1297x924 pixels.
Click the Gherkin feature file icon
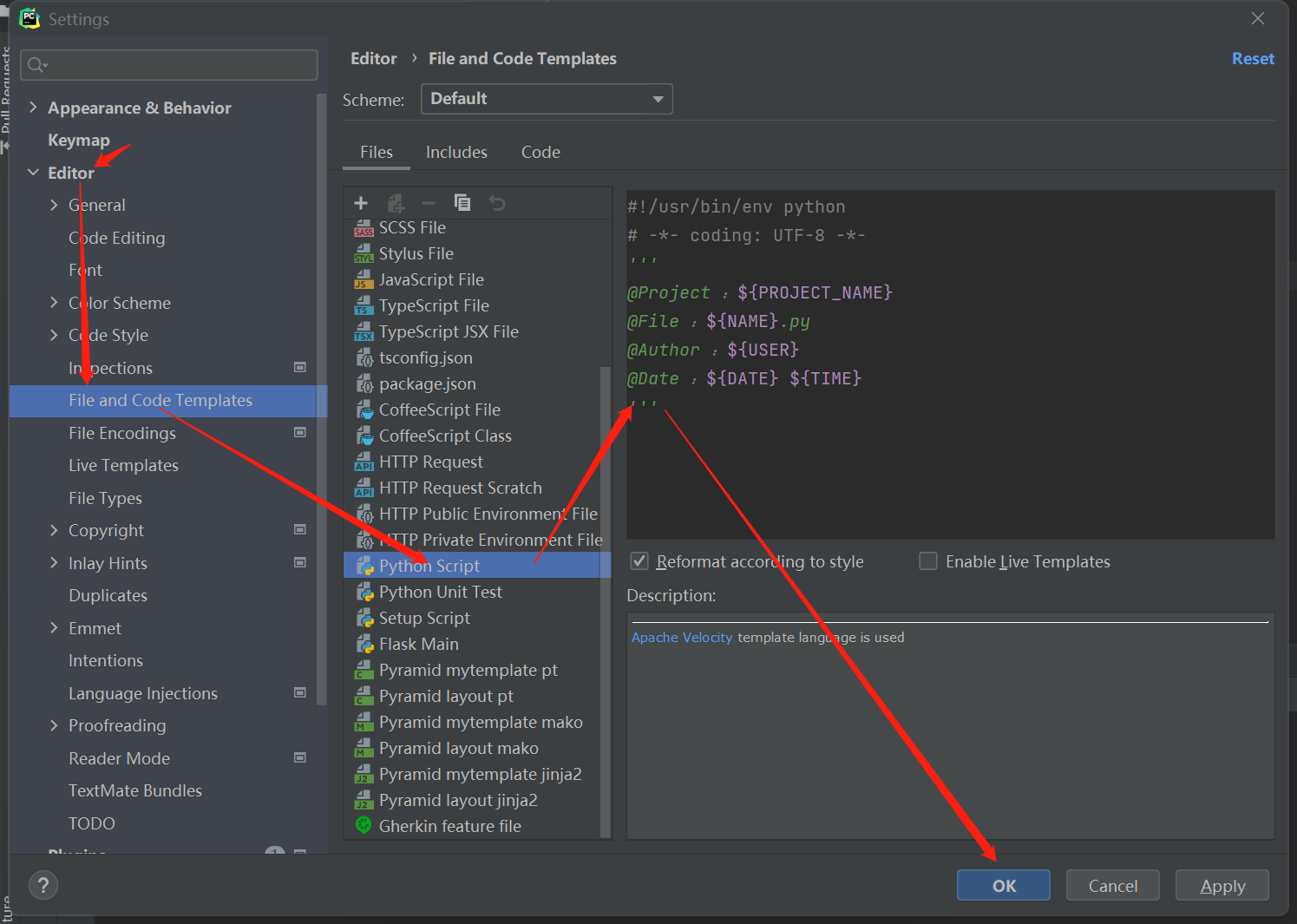(x=364, y=825)
